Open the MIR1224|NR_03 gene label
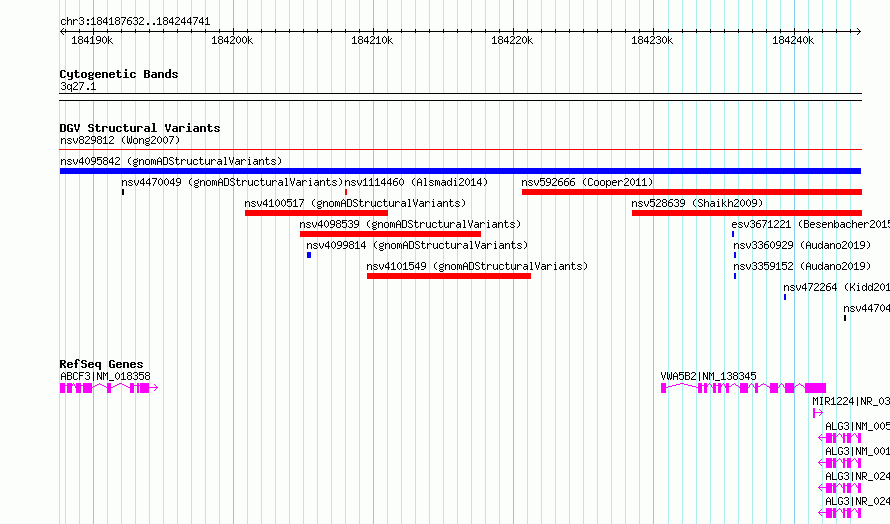 pos(851,401)
